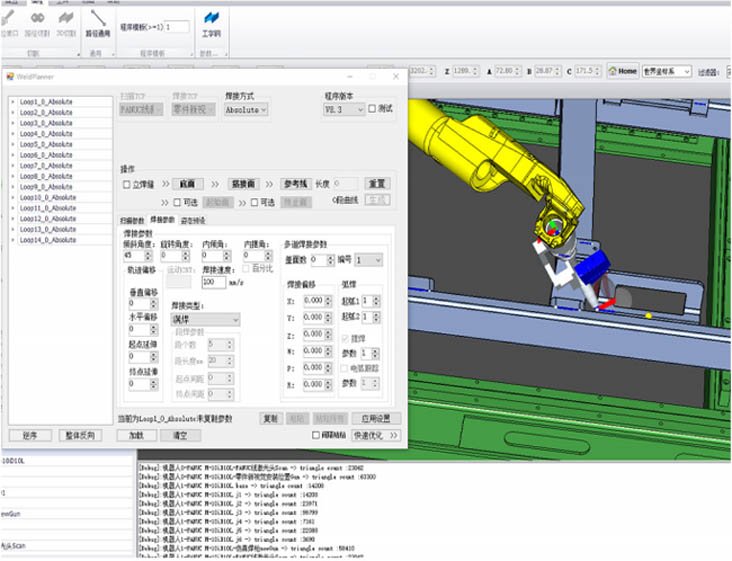Open the third tab after 焊接参数
Screen dimensions: 732x561
click(x=193, y=220)
